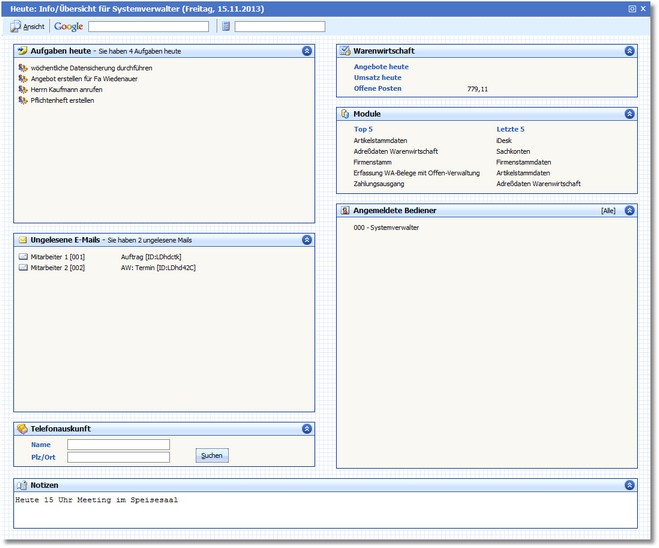
Task: Click the calculator icon in toolbar
Action: (226, 27)
